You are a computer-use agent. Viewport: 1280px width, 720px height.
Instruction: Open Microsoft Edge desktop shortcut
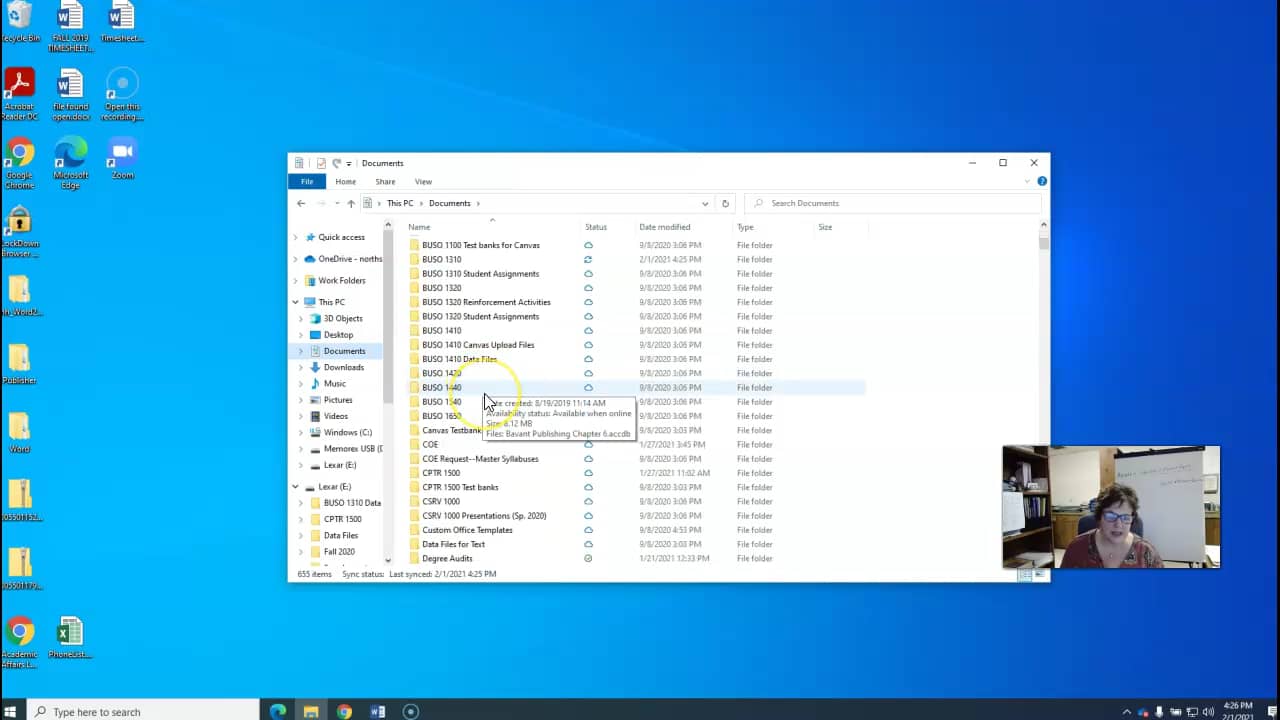[70, 163]
